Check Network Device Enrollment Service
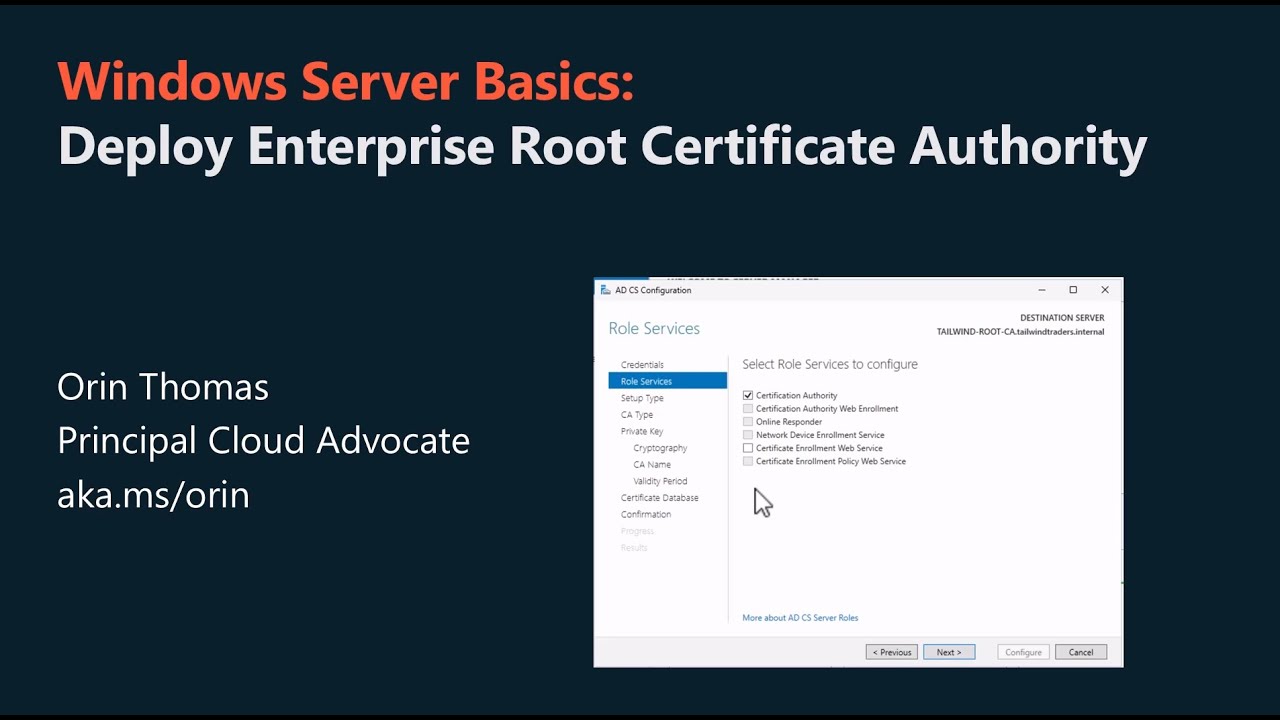 748,435
